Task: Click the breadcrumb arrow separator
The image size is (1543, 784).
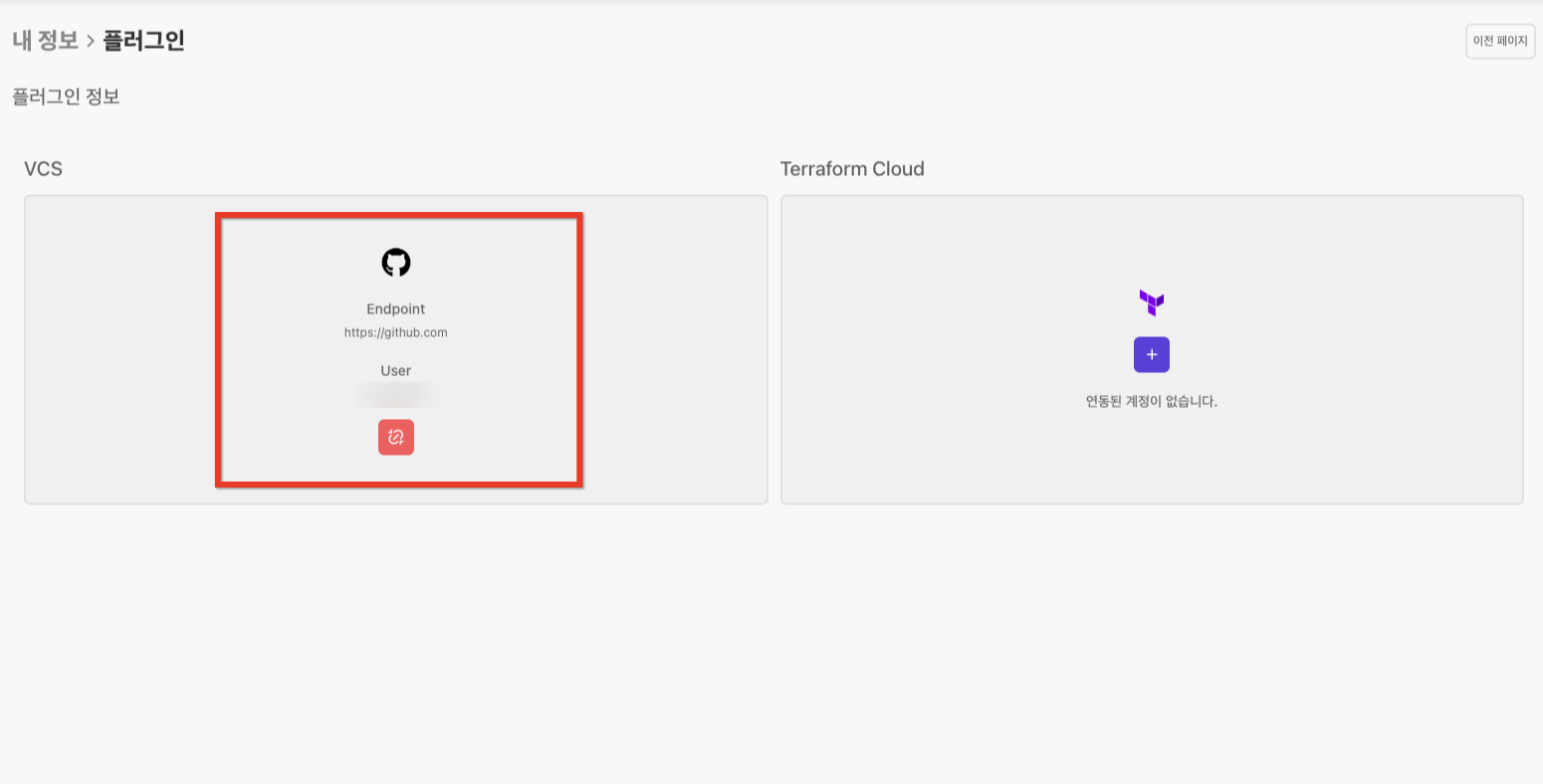Action: pos(91,42)
